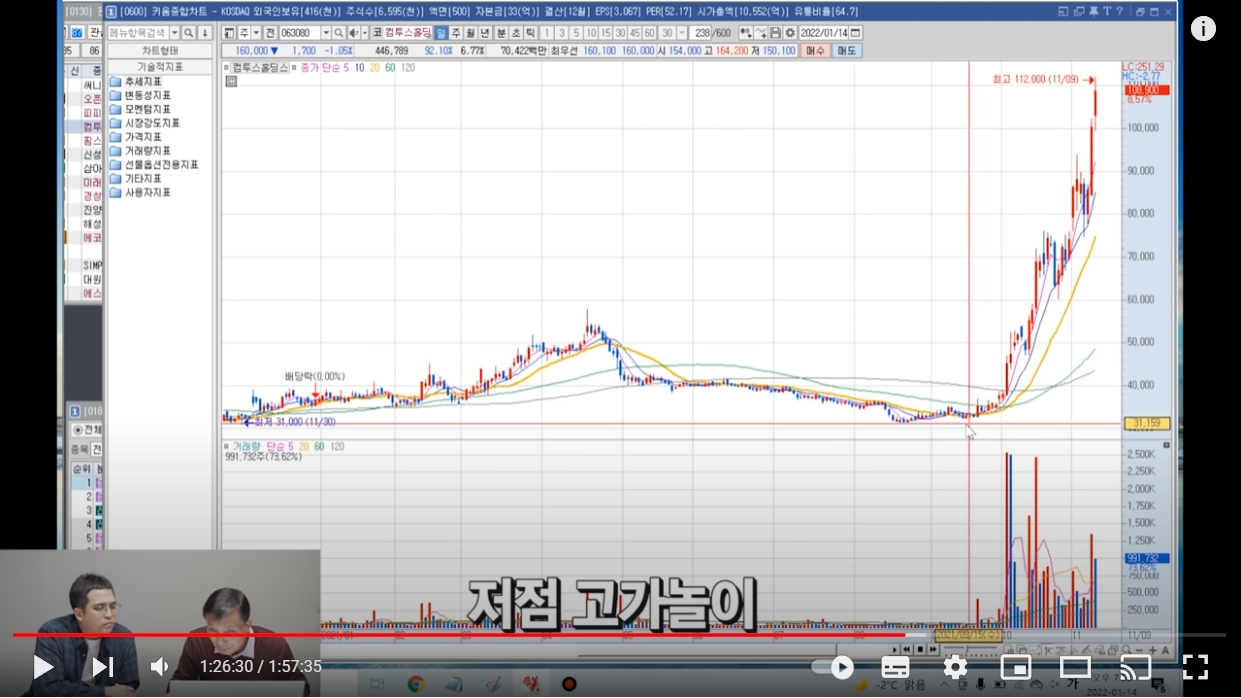Viewport: 1241px width, 698px height.
Task: Click the 거래량 volume legend label
Action: coord(247,445)
